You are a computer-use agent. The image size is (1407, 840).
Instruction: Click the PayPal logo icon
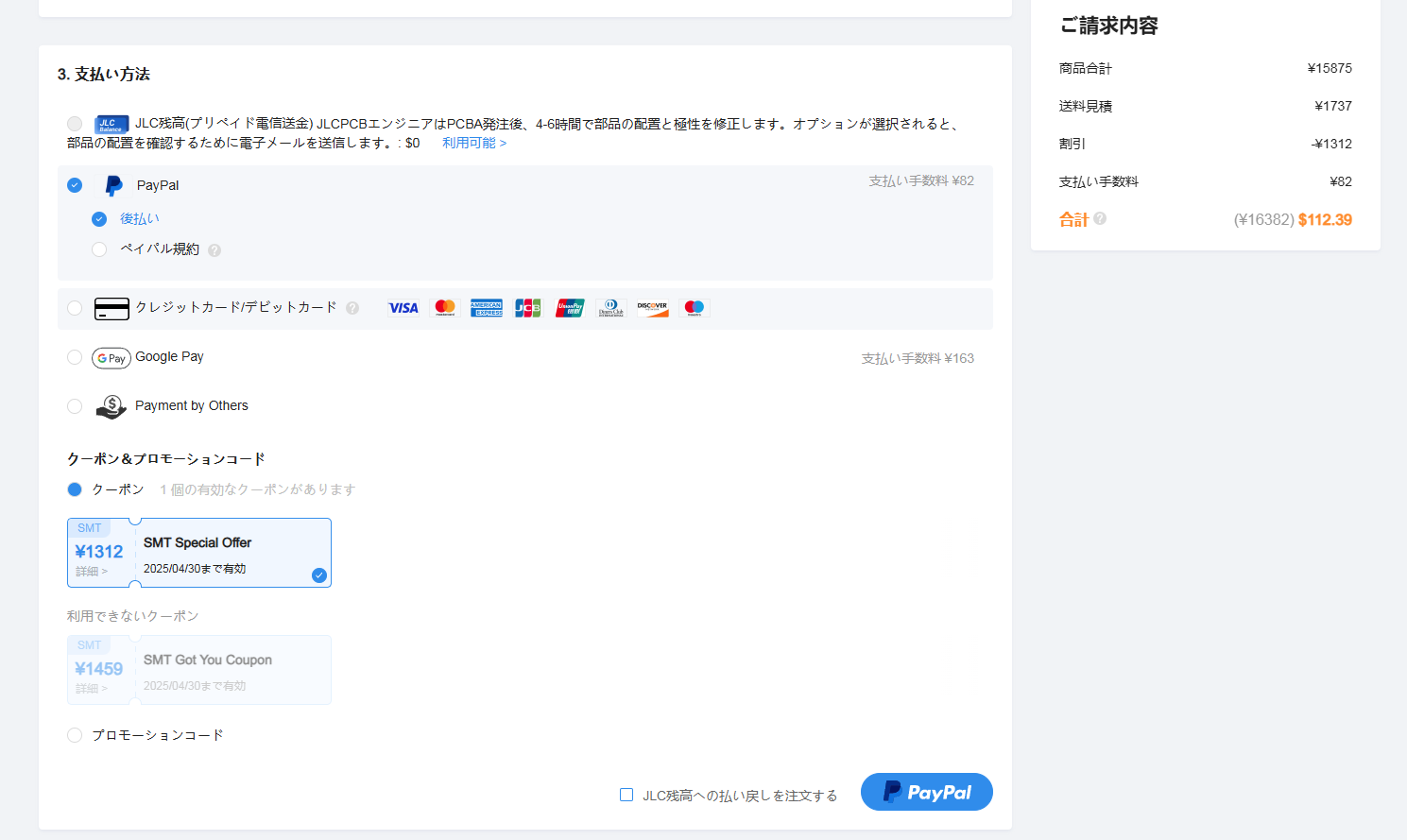coord(113,185)
